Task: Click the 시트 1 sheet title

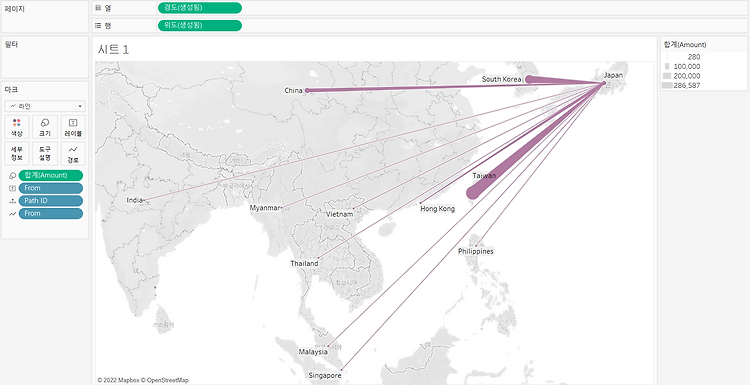Action: coord(113,49)
